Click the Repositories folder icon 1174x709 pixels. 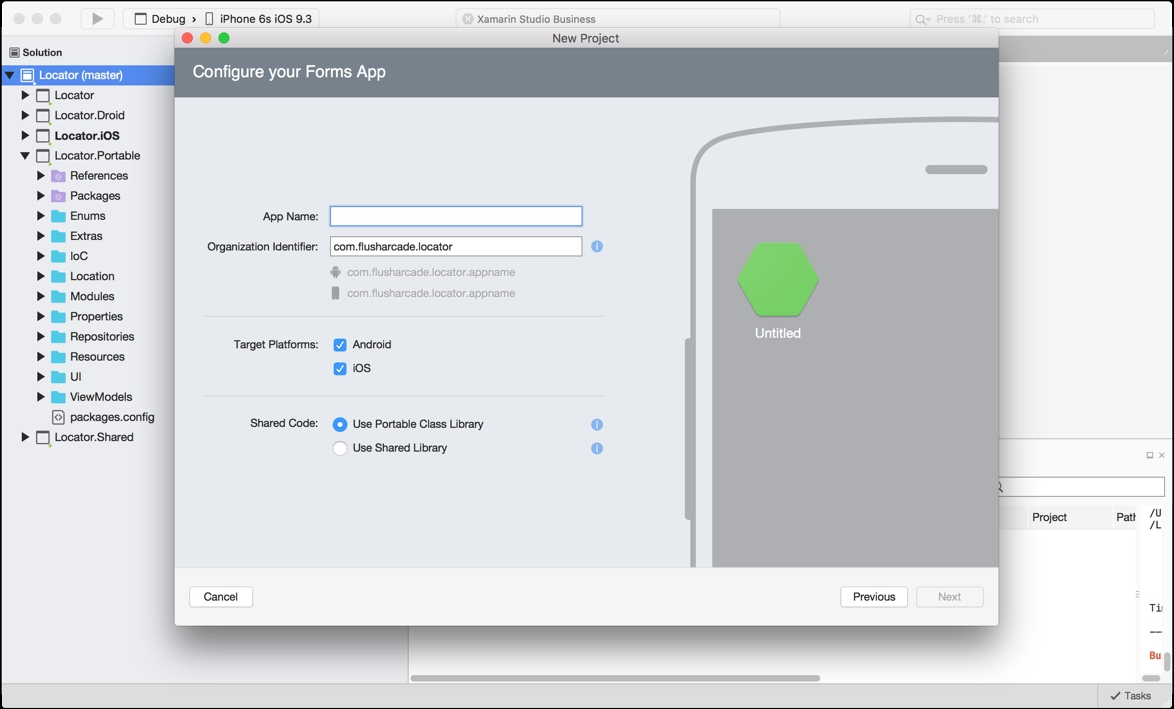click(x=58, y=338)
